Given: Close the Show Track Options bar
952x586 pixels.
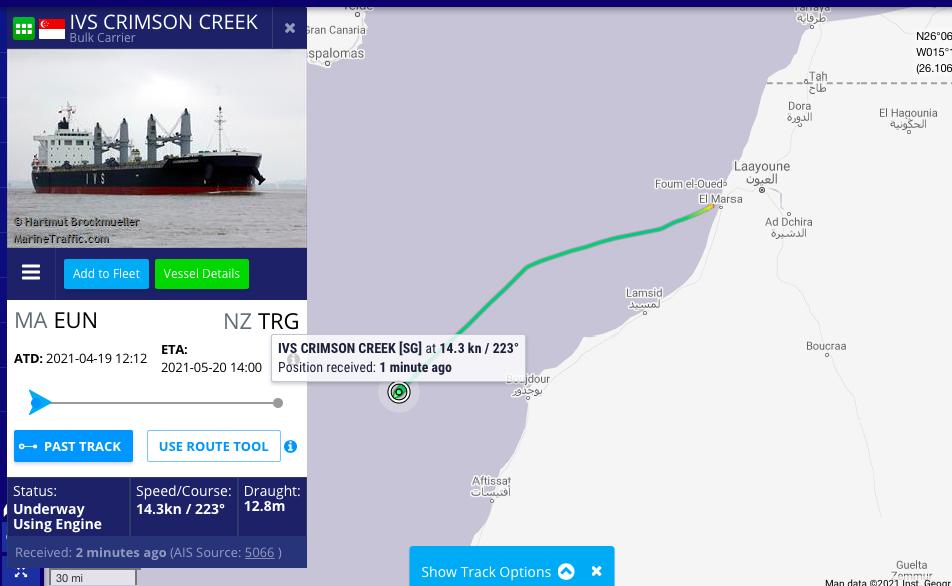Looking at the screenshot, I should [596, 571].
